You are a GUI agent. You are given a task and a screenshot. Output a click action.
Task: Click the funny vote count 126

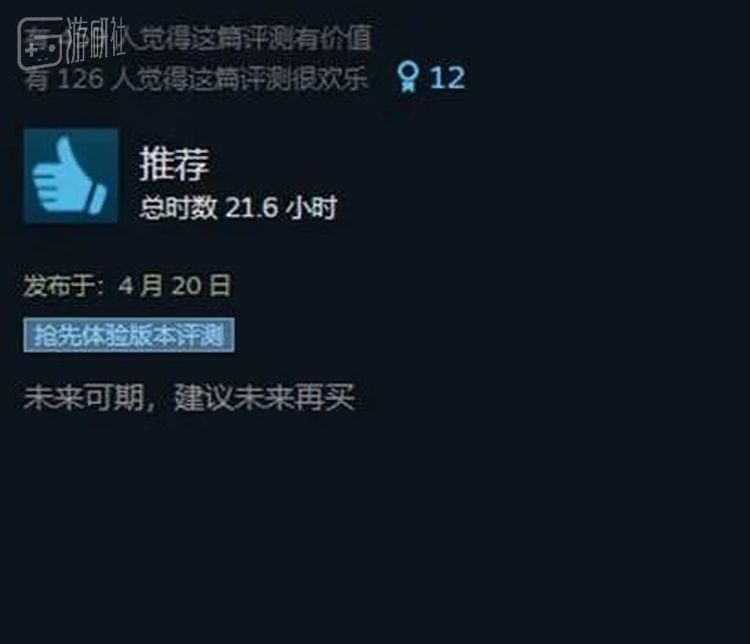click(80, 78)
